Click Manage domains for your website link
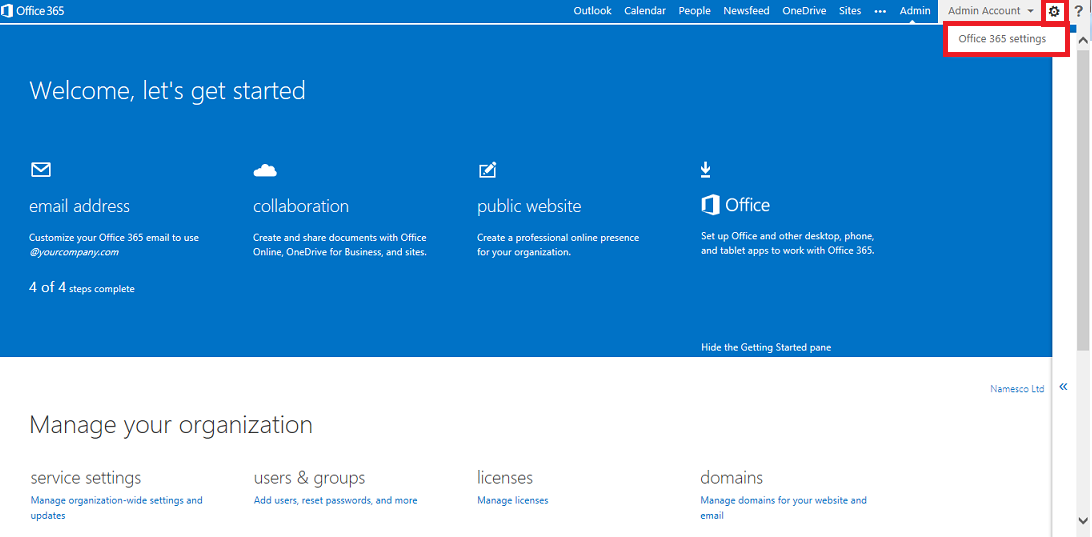 (783, 508)
